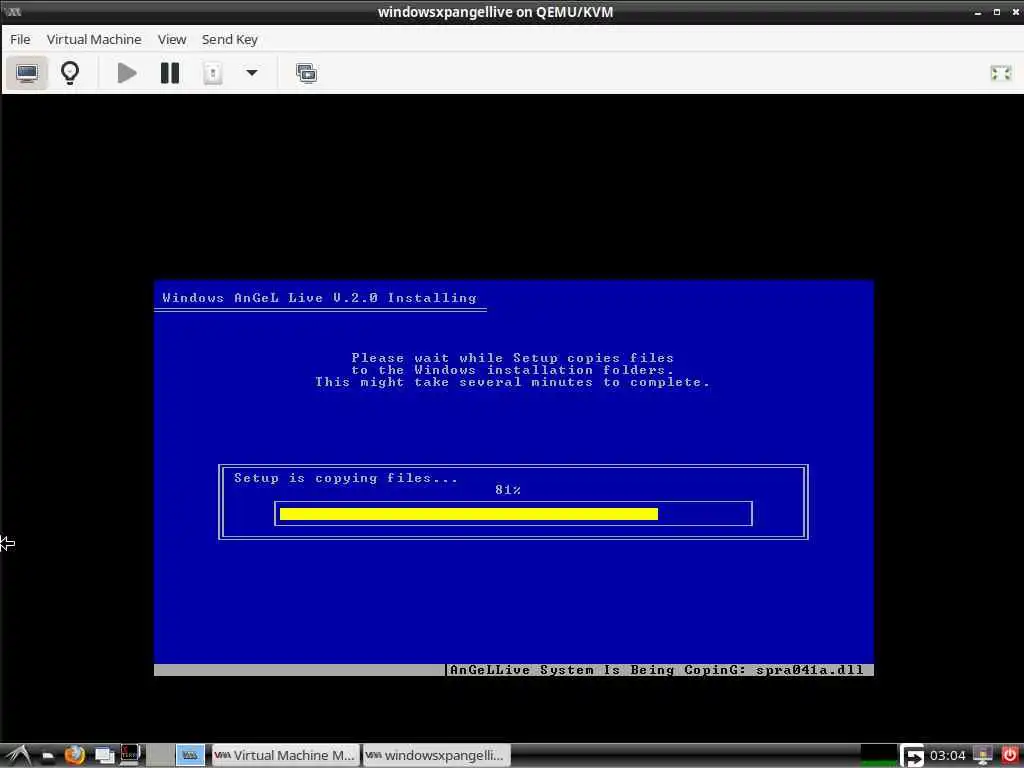Switch to the active blue workspace pager

190,756
